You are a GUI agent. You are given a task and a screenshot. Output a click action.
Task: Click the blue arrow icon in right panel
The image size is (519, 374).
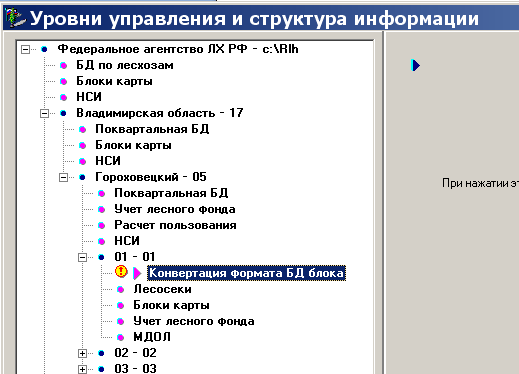(x=416, y=65)
